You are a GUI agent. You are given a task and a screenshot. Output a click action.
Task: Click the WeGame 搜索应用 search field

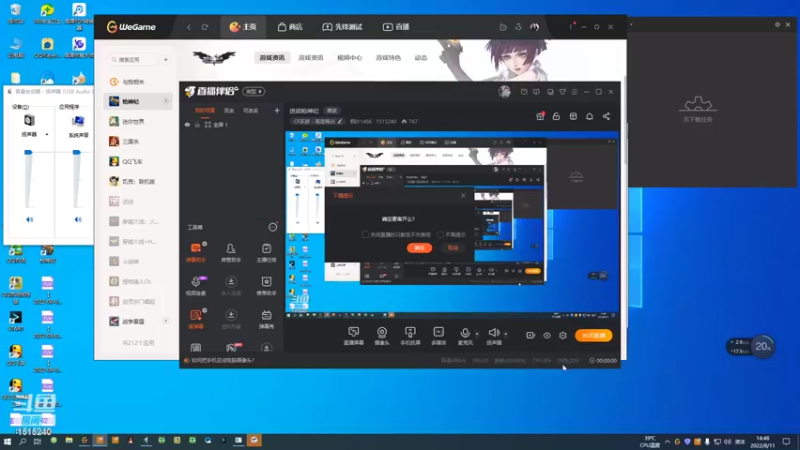(134, 60)
